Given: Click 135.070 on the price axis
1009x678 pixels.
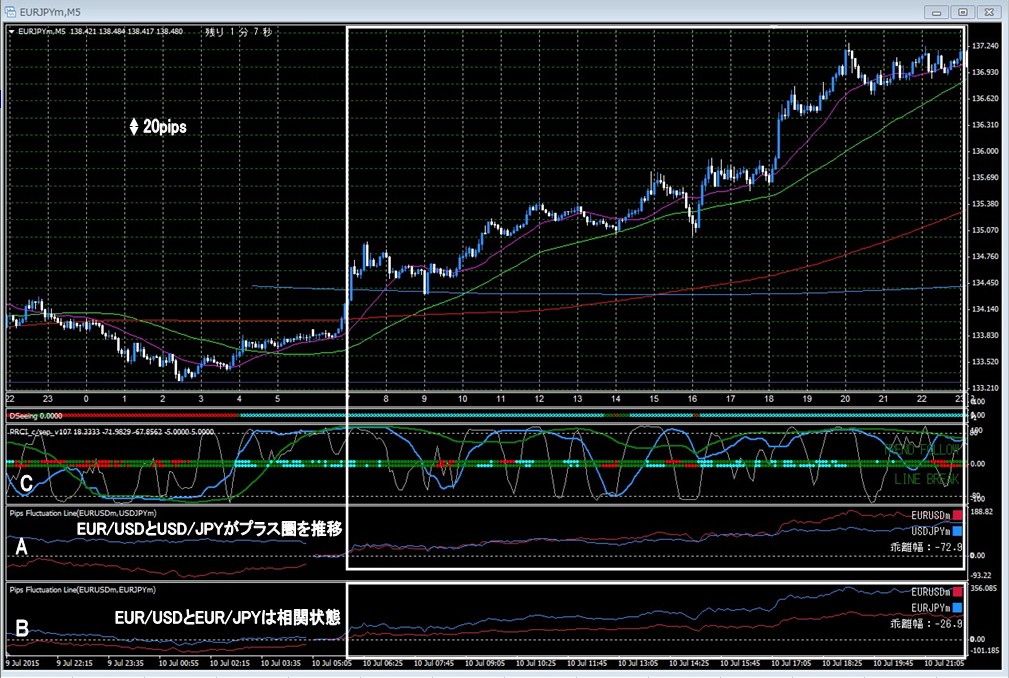Looking at the screenshot, I should click(985, 230).
